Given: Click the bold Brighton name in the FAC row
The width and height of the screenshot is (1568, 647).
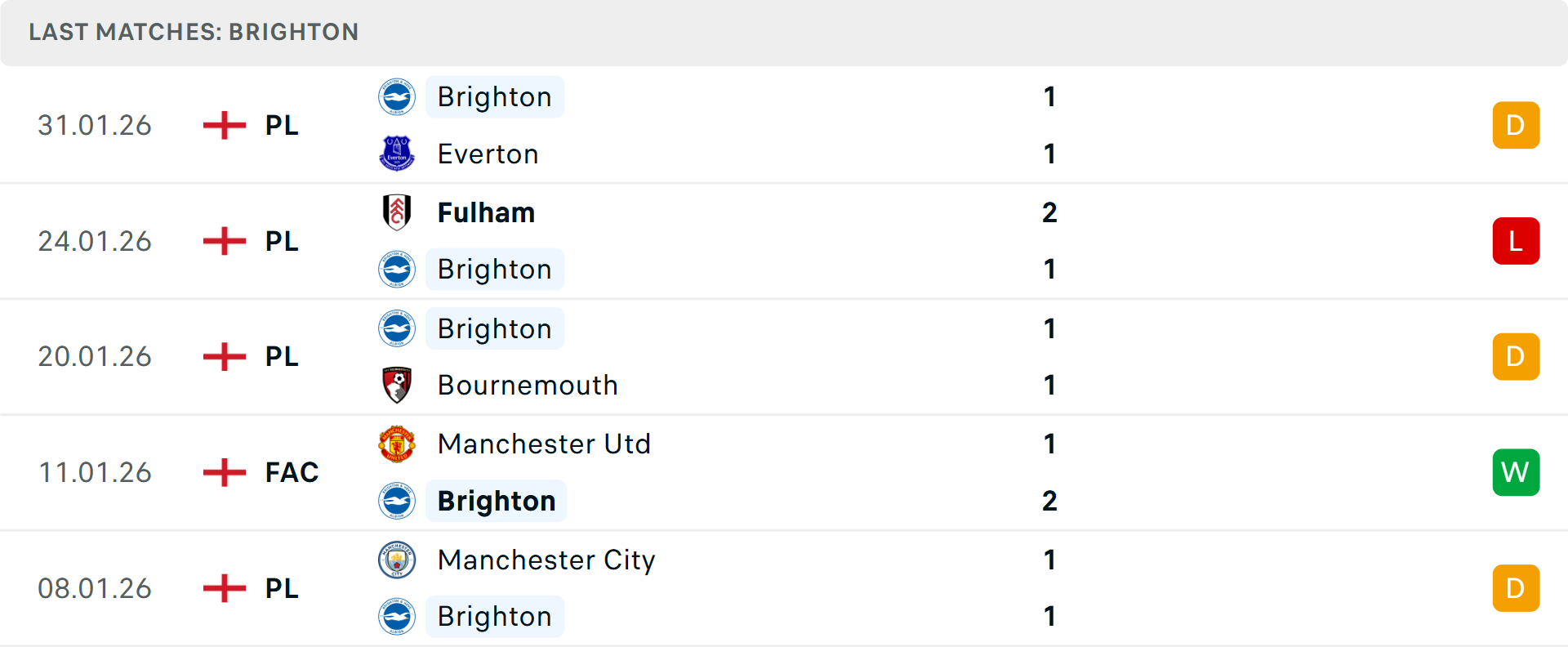Looking at the screenshot, I should [496, 501].
